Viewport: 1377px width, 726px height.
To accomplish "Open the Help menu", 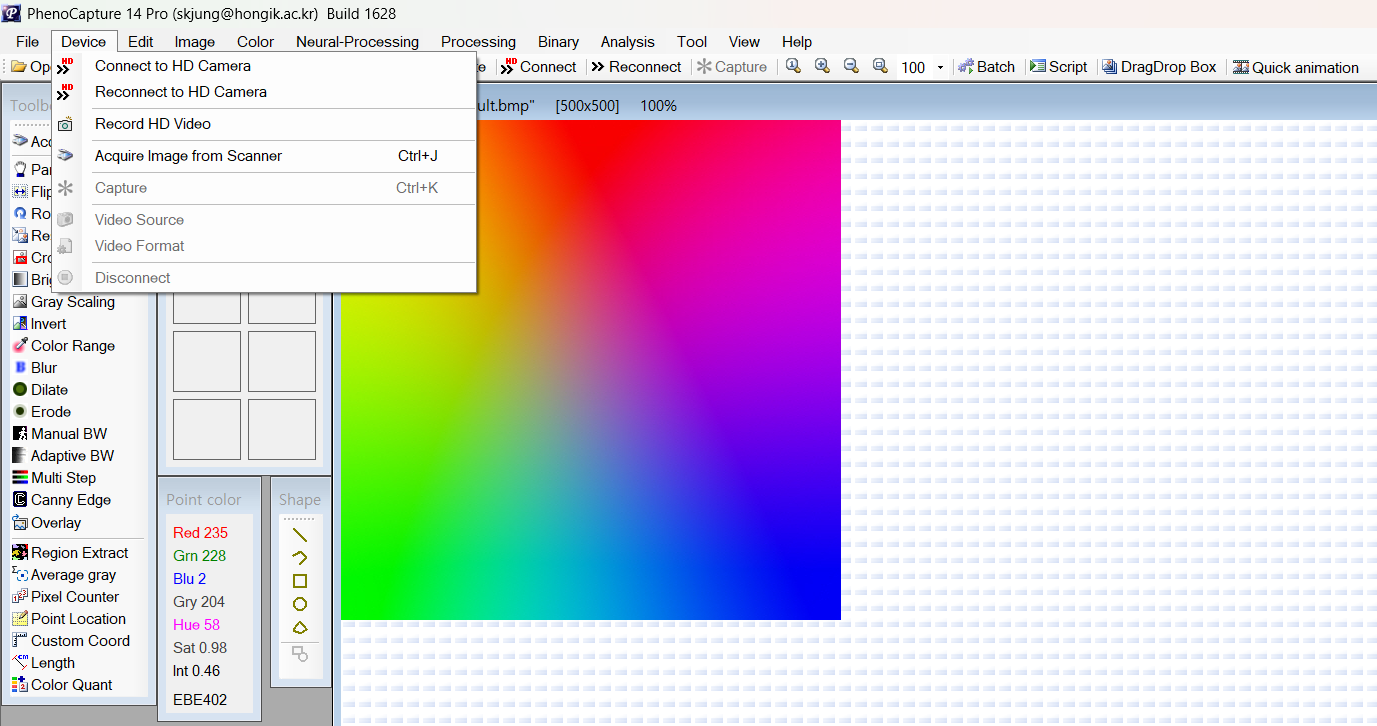I will tap(797, 42).
